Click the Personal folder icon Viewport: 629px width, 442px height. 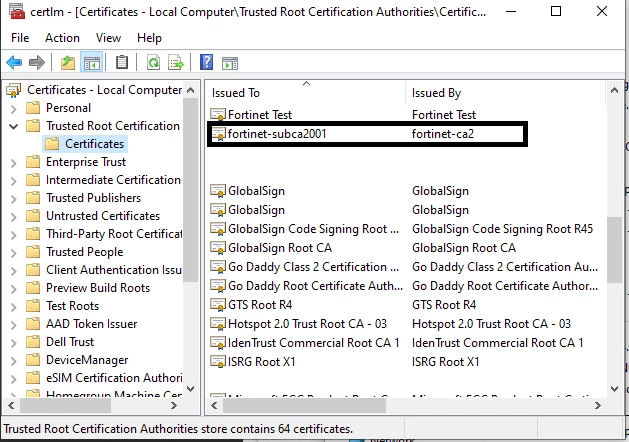(33, 107)
